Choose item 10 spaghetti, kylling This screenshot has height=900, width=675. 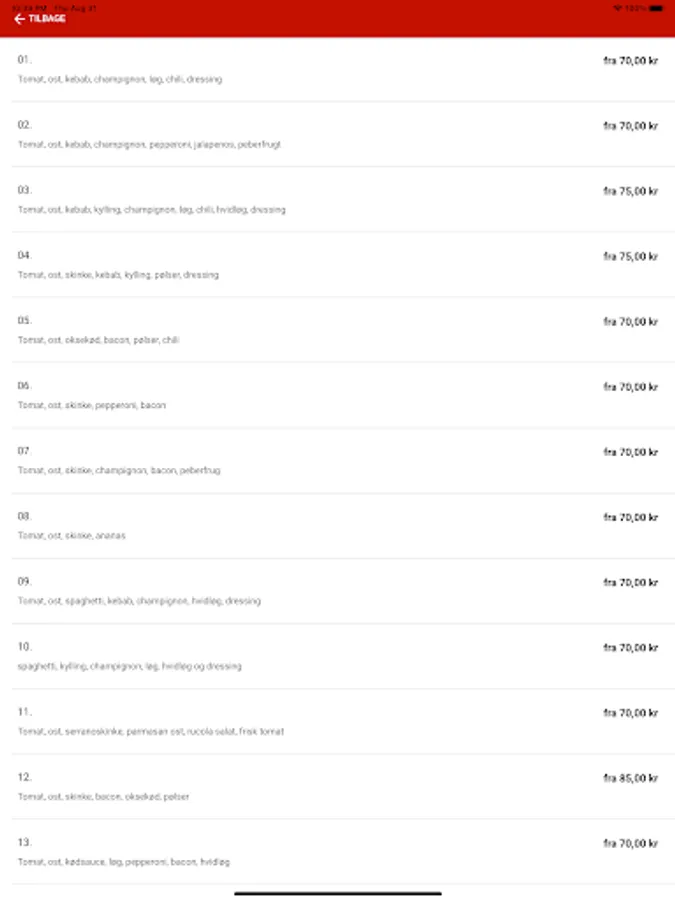337,656
